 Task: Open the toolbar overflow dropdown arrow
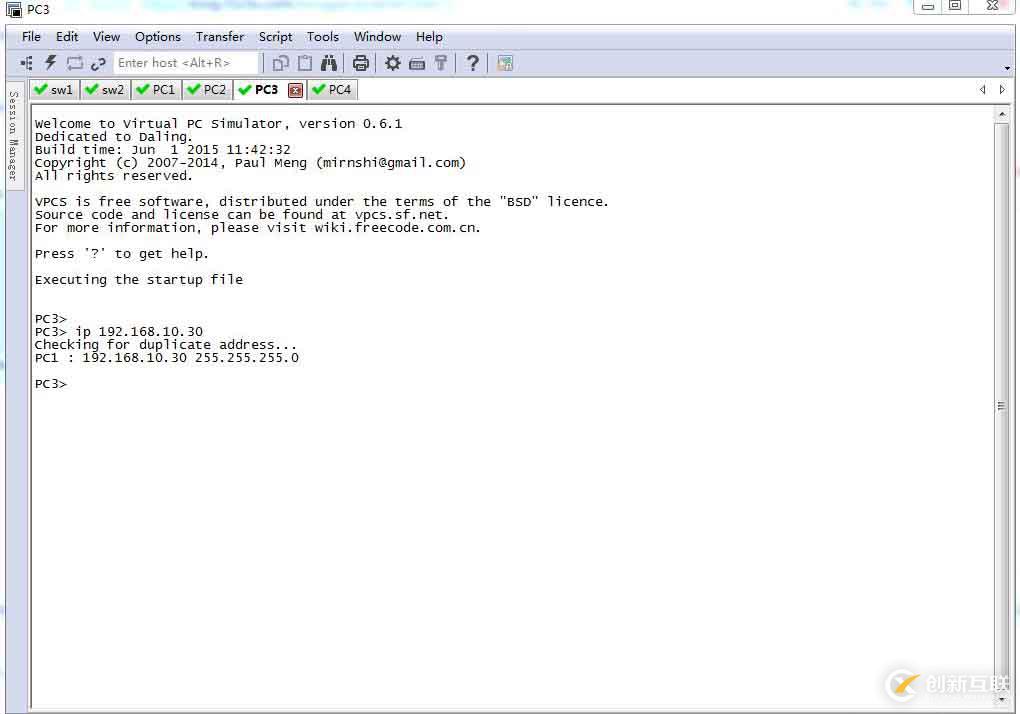pyautogui.click(x=1007, y=68)
